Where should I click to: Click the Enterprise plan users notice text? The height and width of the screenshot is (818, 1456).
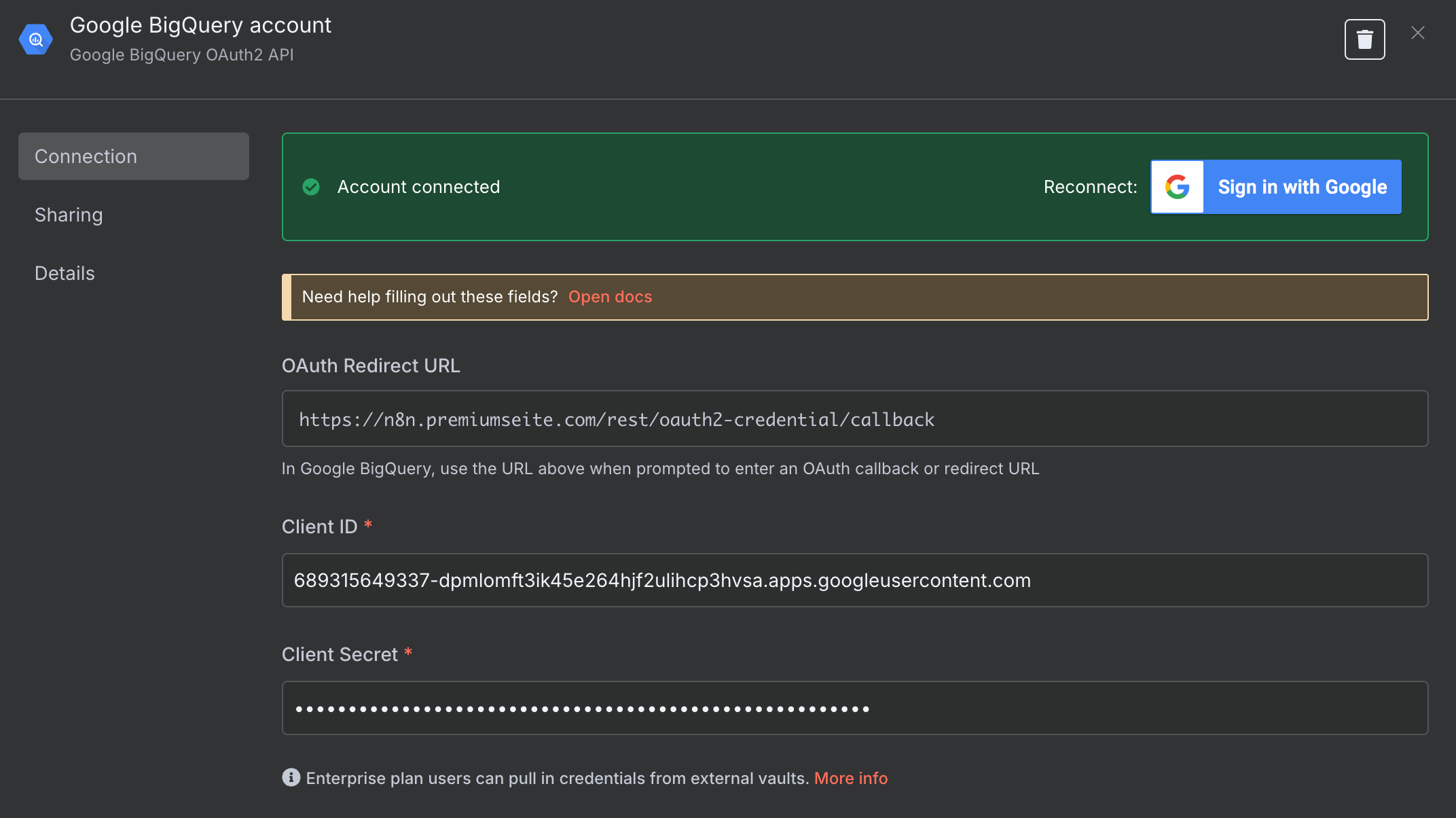[x=557, y=778]
